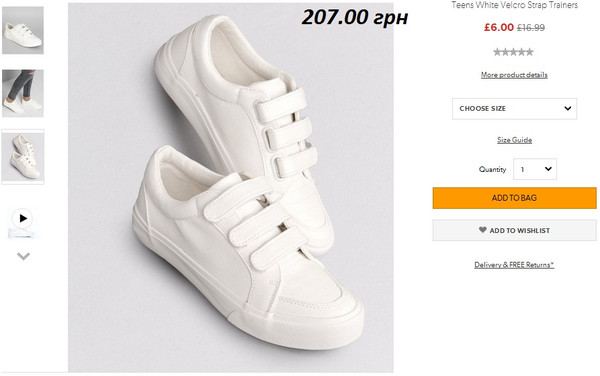Click the Choose Size arrow icon

click(567, 109)
